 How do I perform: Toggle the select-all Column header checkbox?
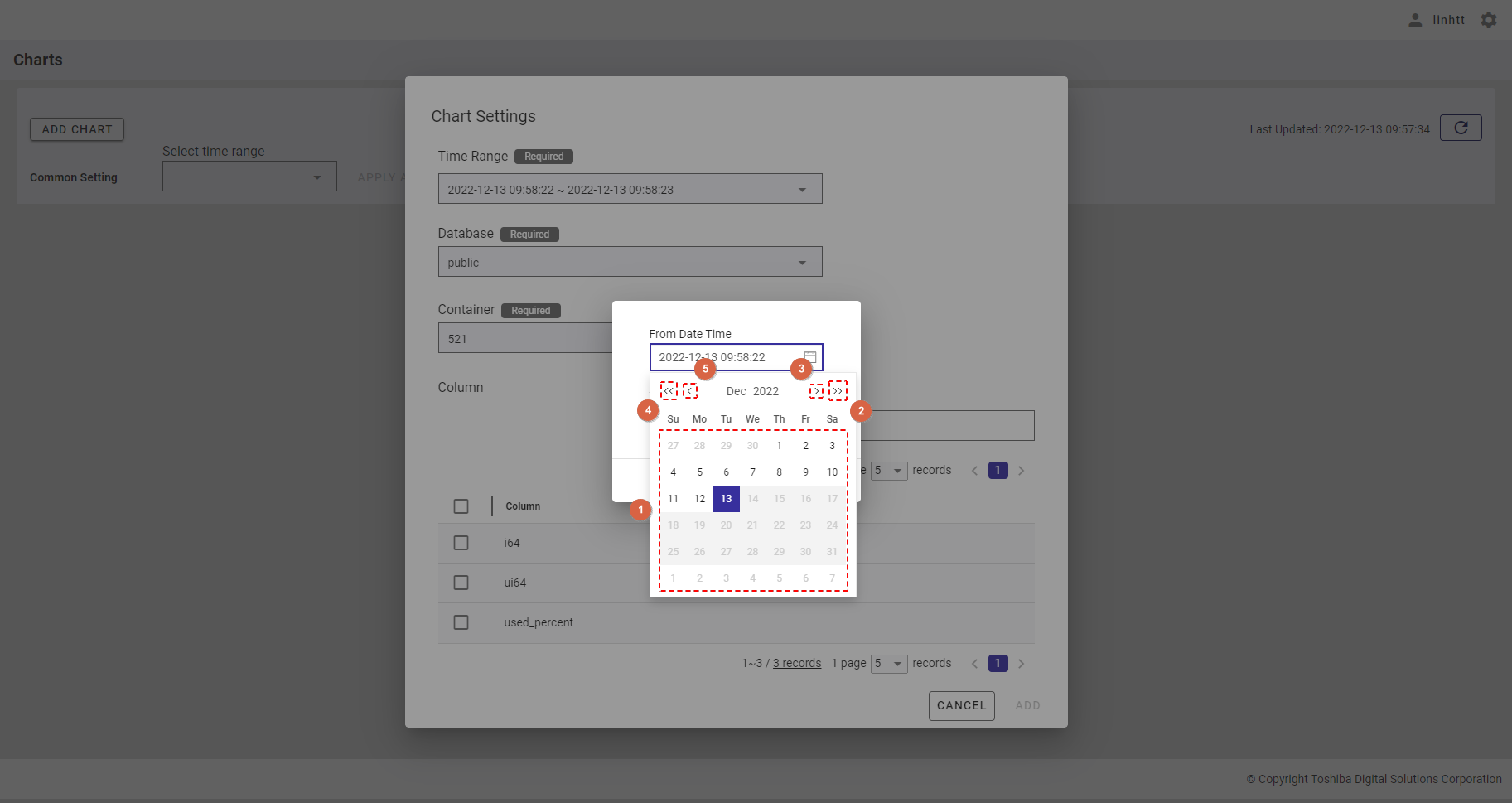click(x=461, y=506)
